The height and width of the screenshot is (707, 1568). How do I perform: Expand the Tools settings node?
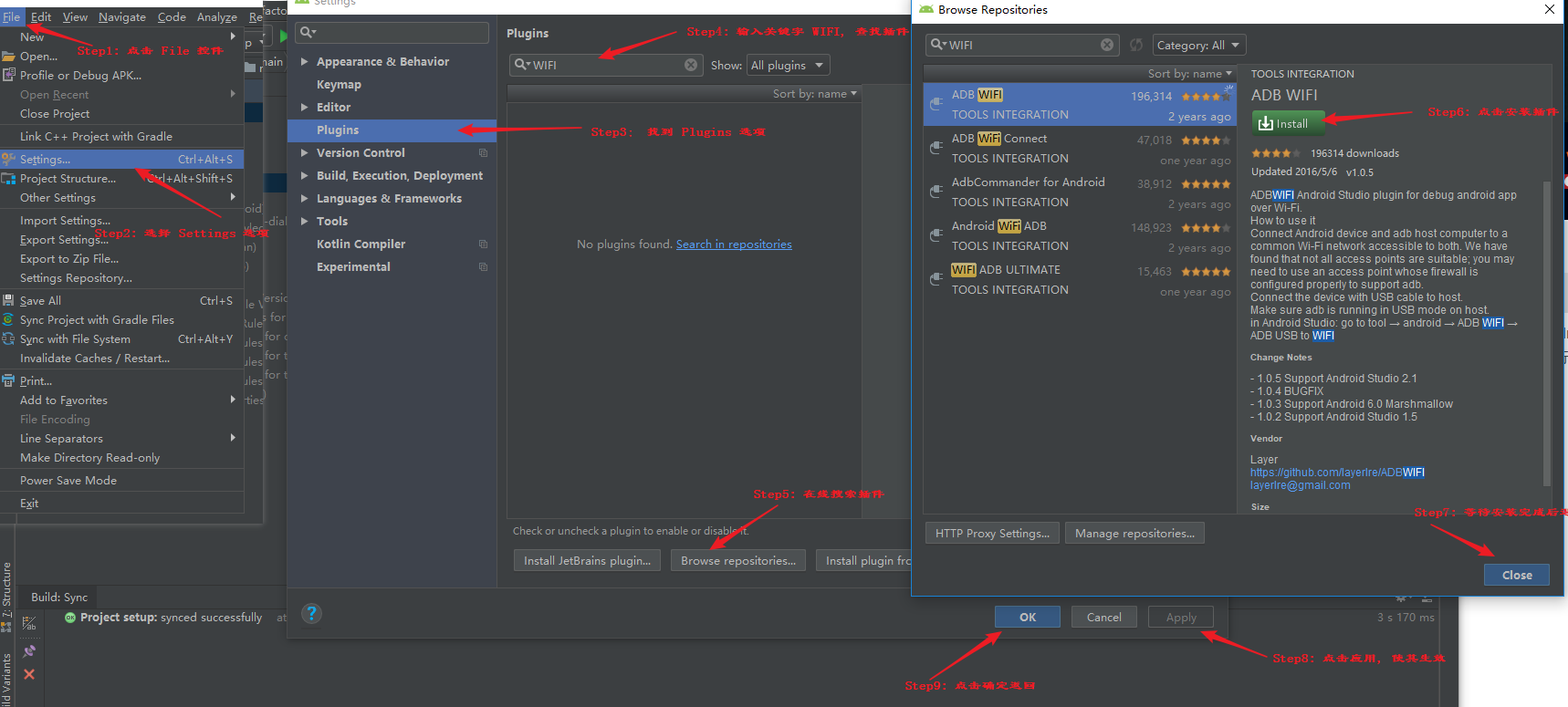(x=305, y=222)
